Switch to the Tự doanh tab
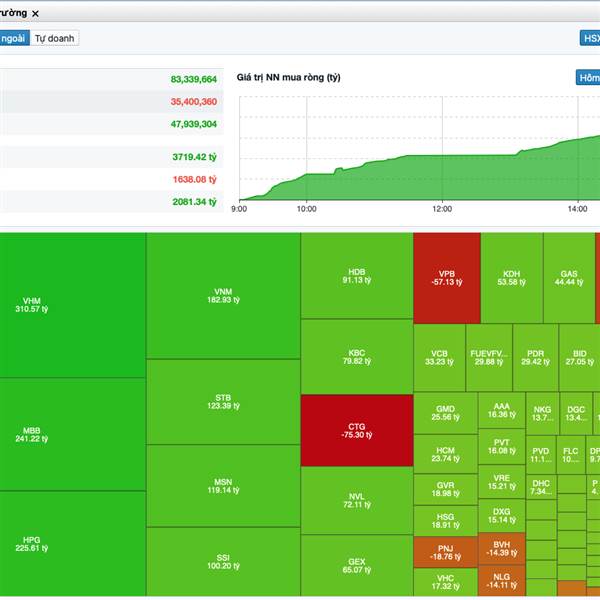 (x=54, y=38)
